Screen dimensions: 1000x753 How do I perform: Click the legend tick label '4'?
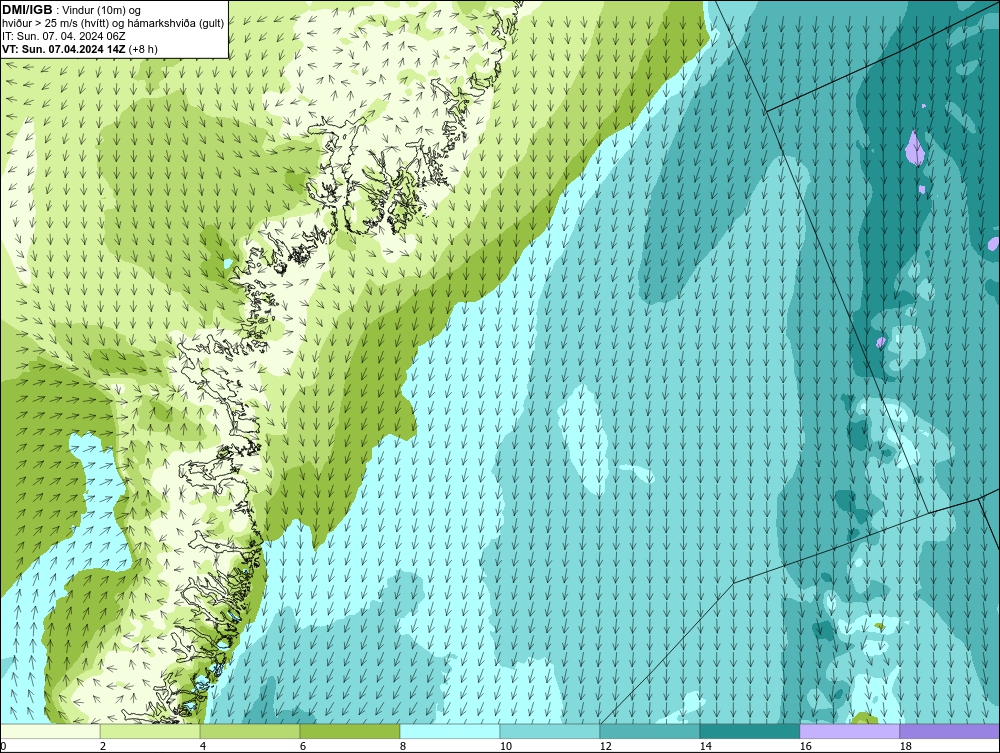[203, 746]
